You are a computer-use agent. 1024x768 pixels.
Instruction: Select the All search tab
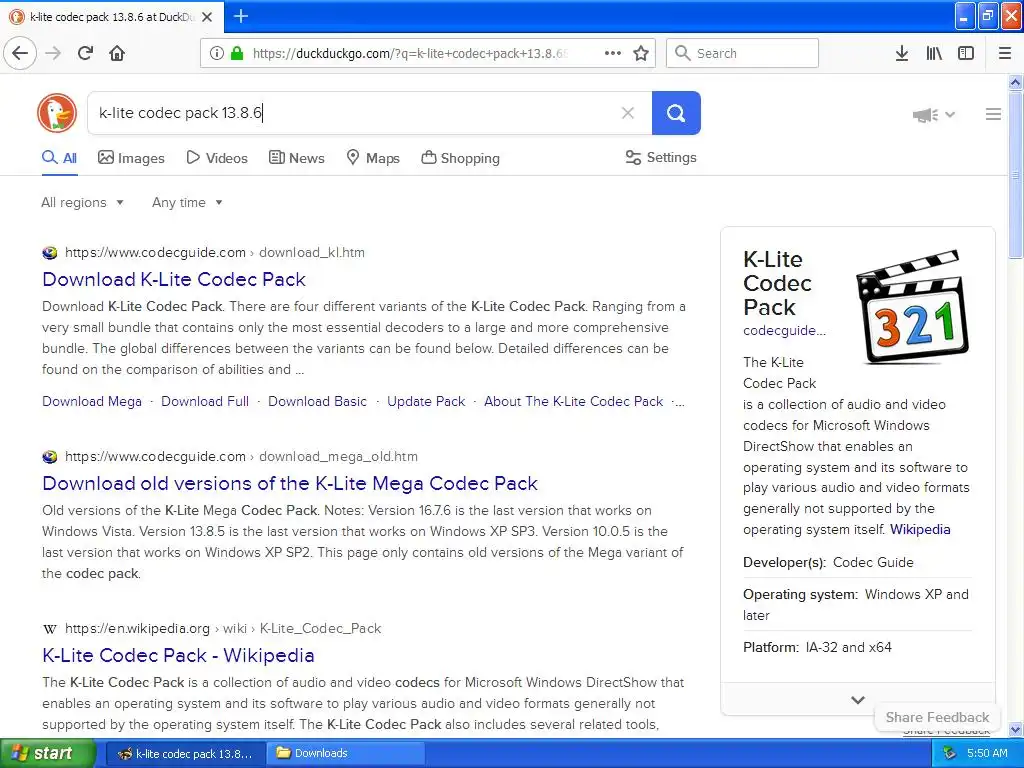click(x=59, y=158)
